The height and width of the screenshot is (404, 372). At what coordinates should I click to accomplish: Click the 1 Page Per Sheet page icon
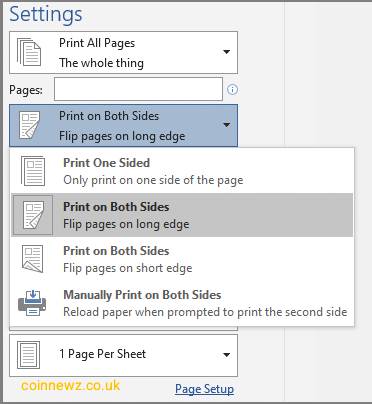[29, 355]
